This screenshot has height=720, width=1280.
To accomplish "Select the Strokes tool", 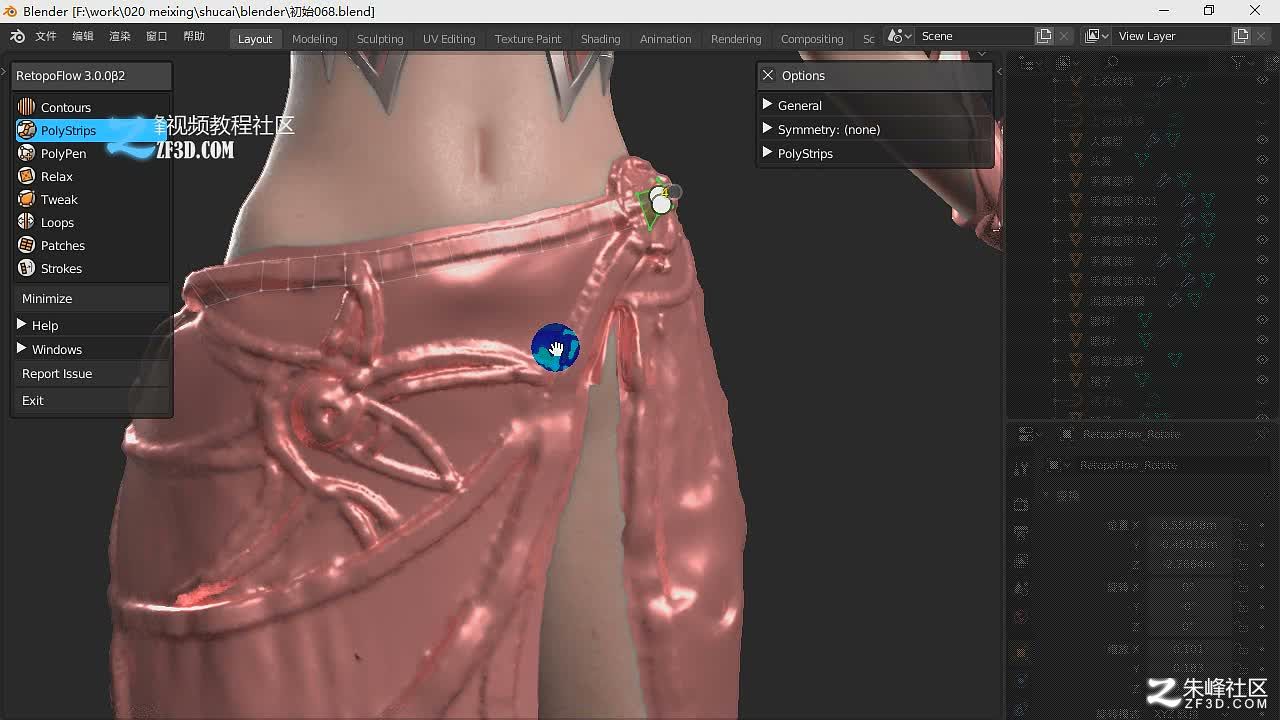I will pos(90,268).
